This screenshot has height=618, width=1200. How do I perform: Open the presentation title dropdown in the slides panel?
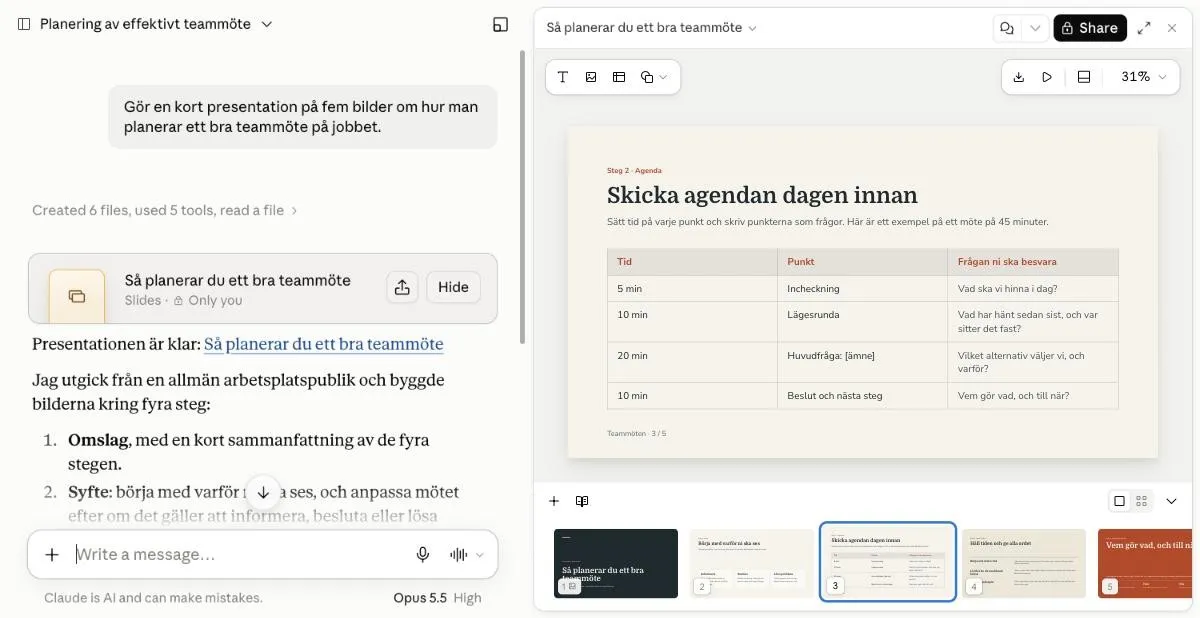click(651, 28)
